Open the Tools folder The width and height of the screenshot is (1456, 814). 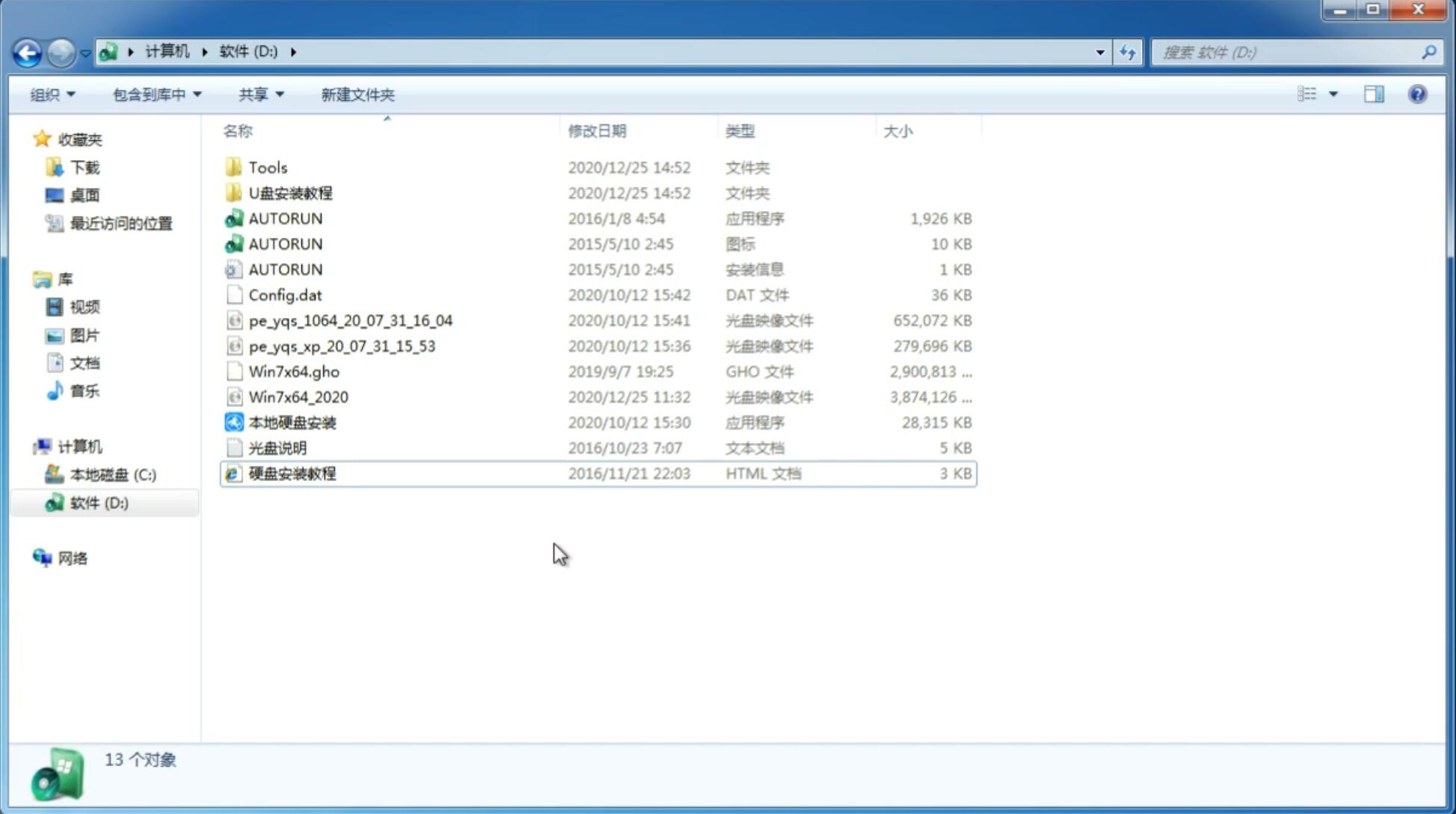pyautogui.click(x=268, y=167)
